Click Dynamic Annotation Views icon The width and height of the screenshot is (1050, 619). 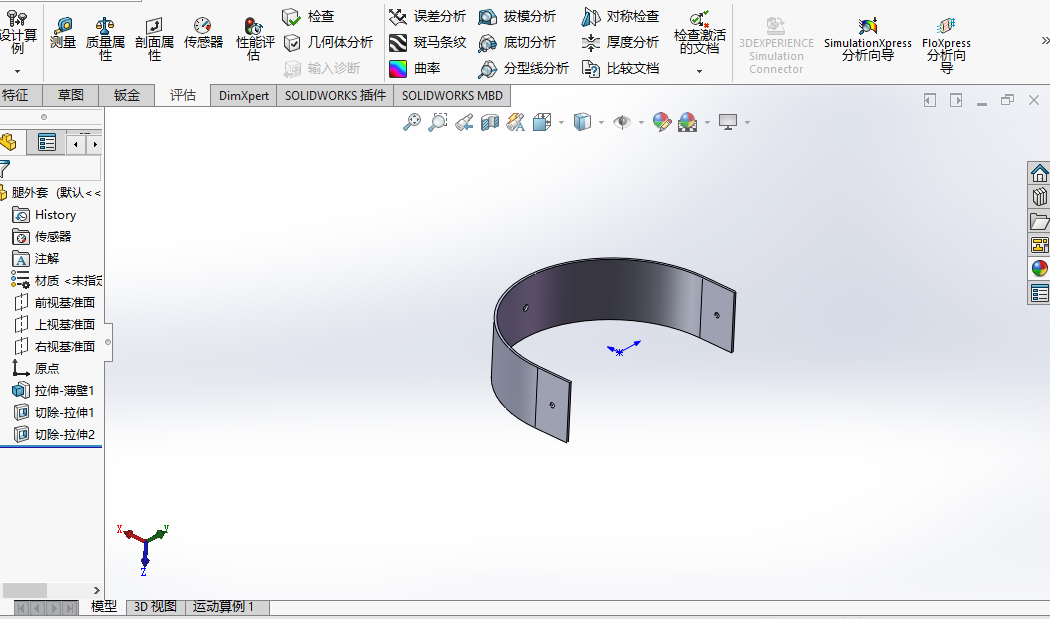pyautogui.click(x=516, y=122)
